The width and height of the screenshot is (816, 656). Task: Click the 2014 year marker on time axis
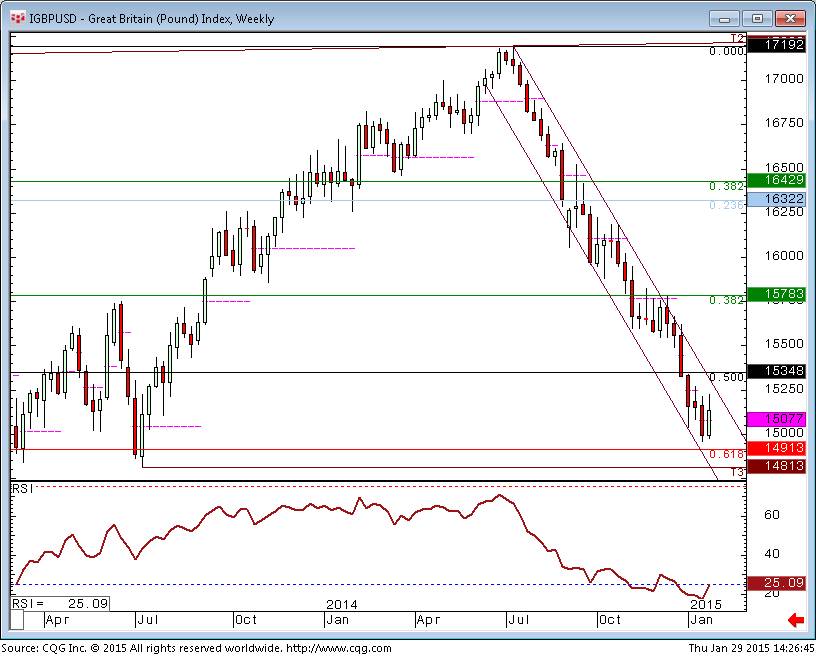[342, 604]
